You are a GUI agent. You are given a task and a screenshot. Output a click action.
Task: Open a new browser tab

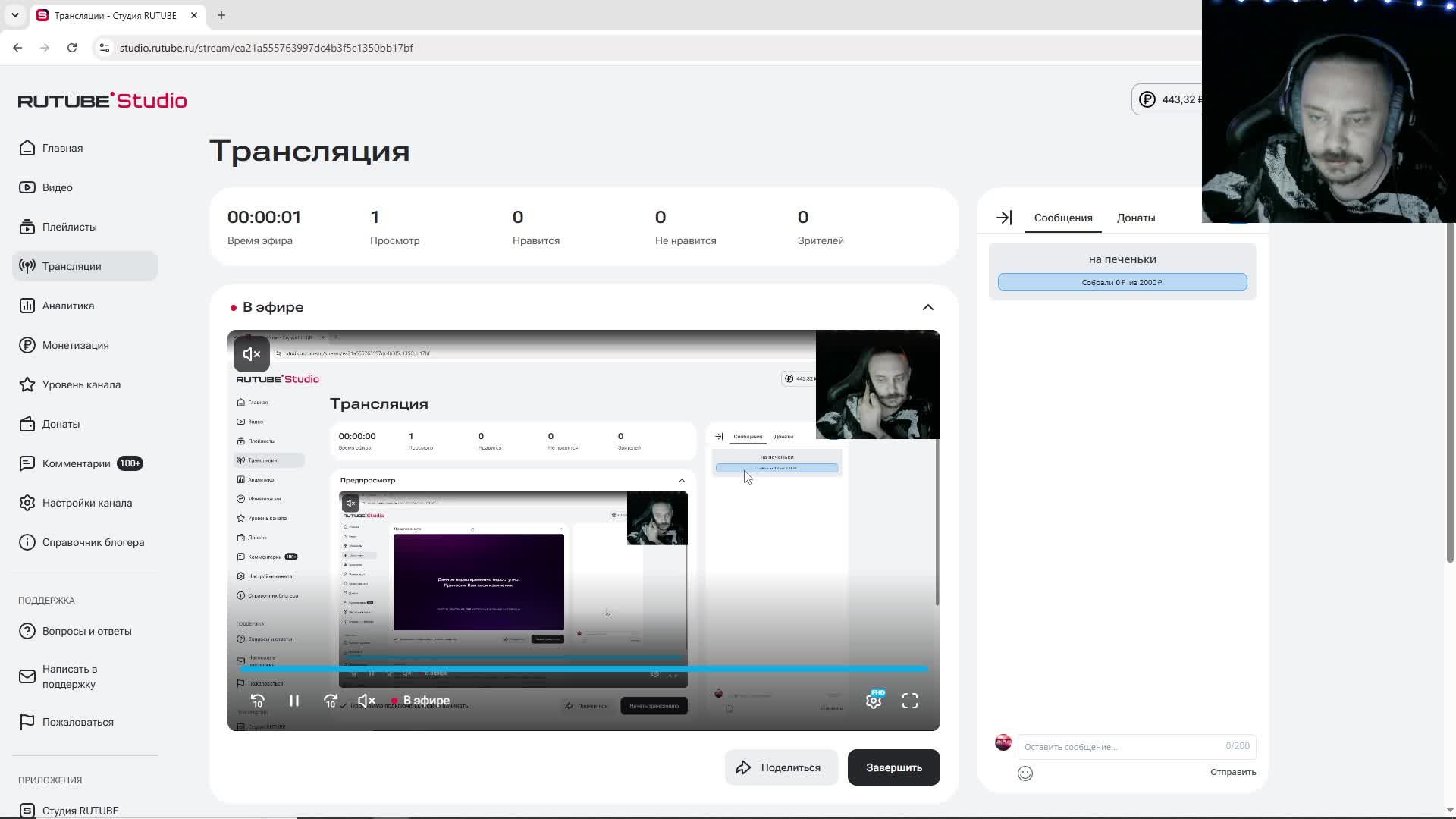[x=221, y=15]
